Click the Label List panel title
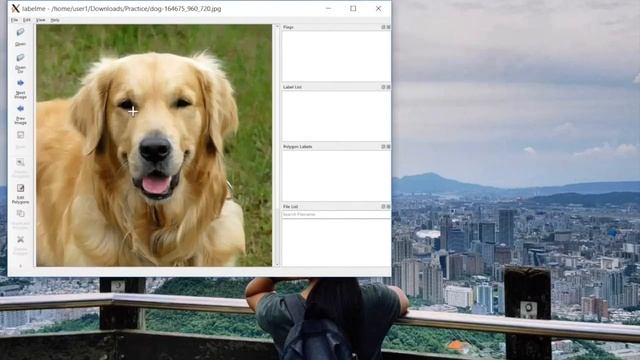The height and width of the screenshot is (360, 640). 292,87
